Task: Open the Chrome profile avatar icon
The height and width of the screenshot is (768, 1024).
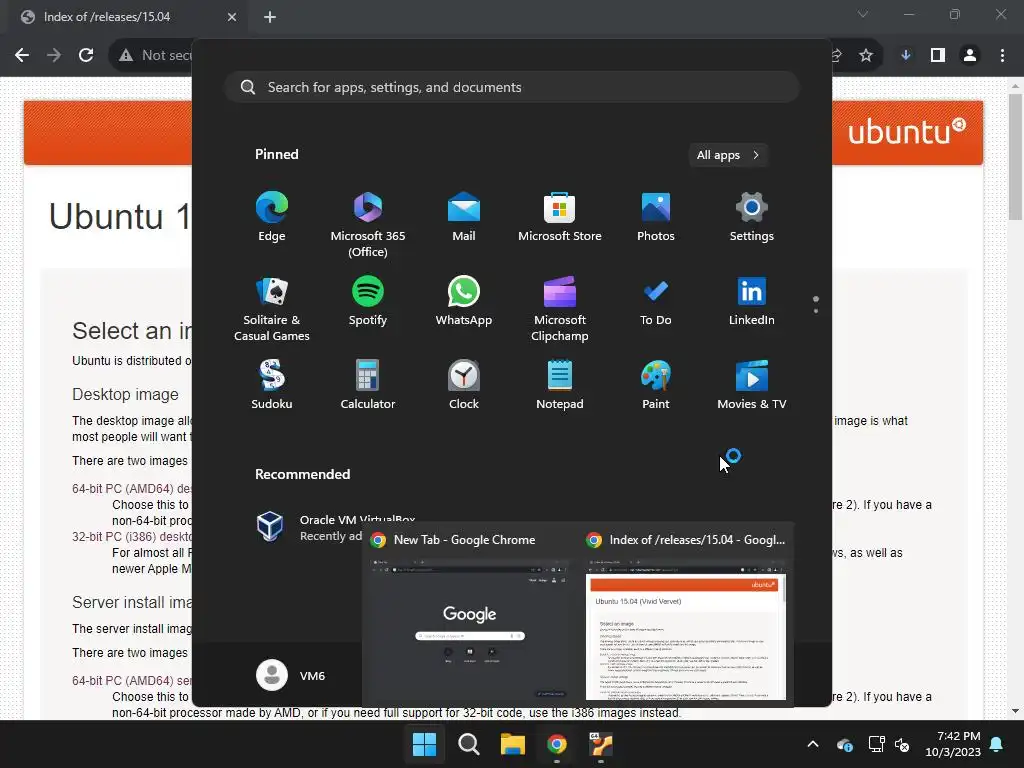Action: tap(970, 56)
